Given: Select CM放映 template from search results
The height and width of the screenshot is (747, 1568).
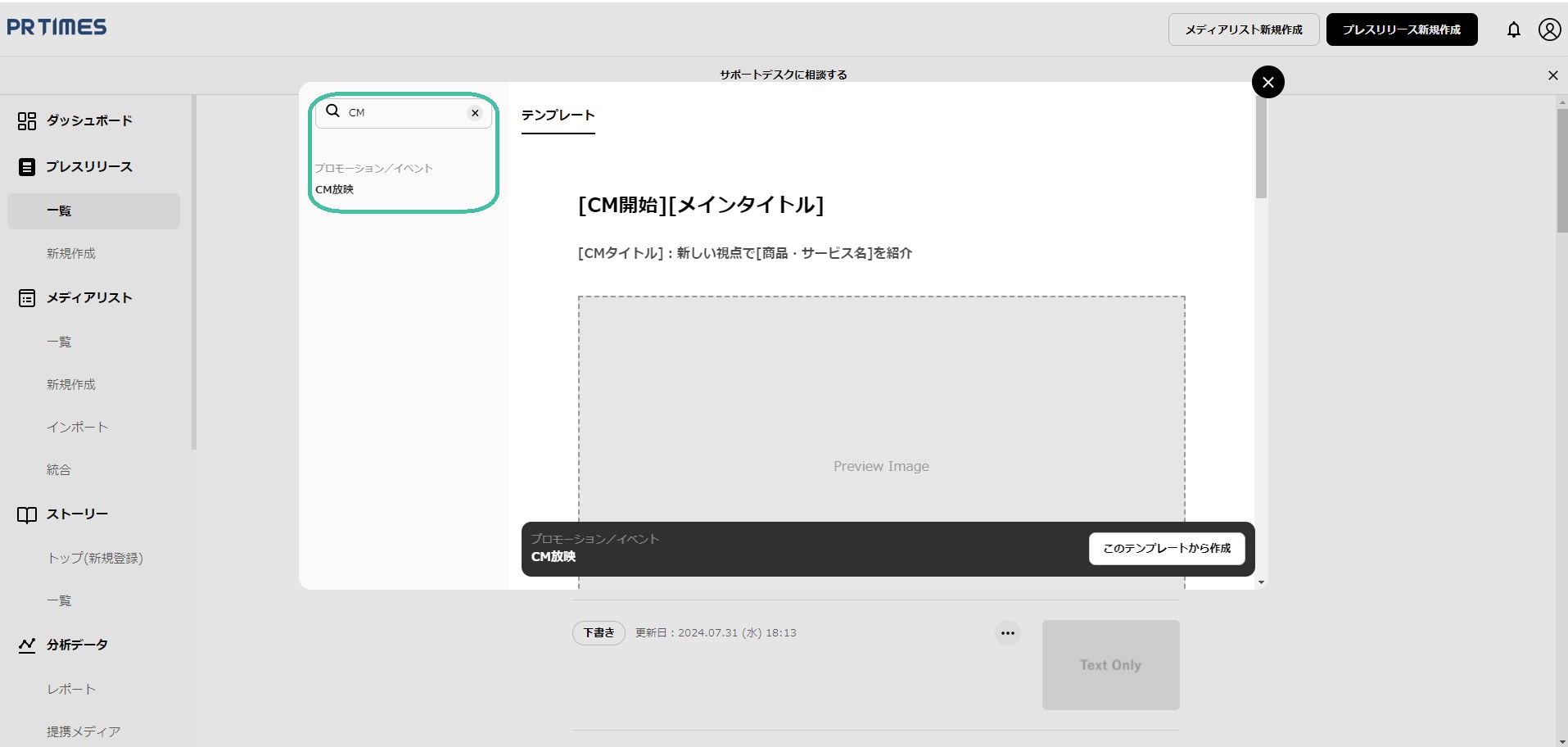Looking at the screenshot, I should point(335,189).
